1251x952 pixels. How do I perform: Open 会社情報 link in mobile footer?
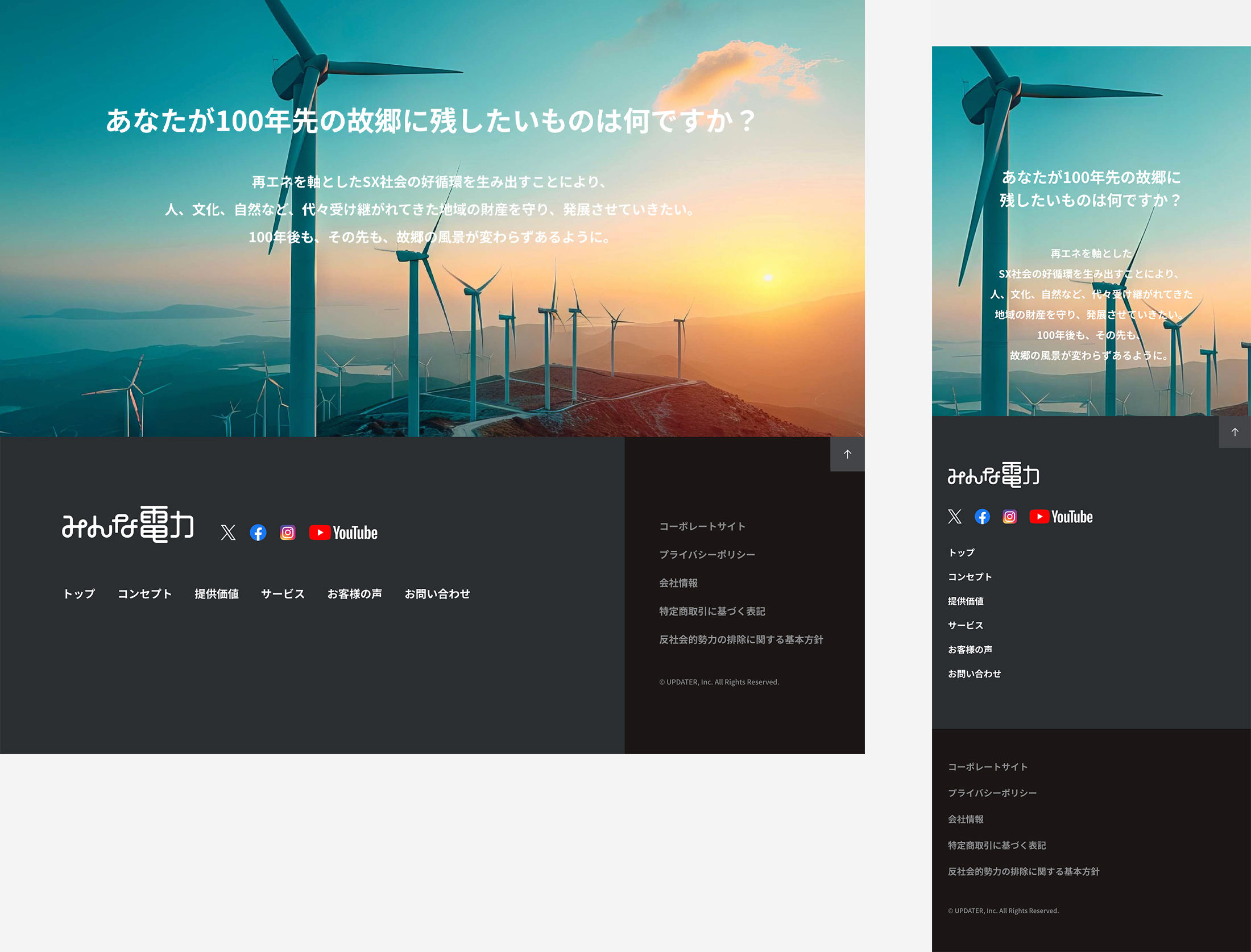coord(966,819)
